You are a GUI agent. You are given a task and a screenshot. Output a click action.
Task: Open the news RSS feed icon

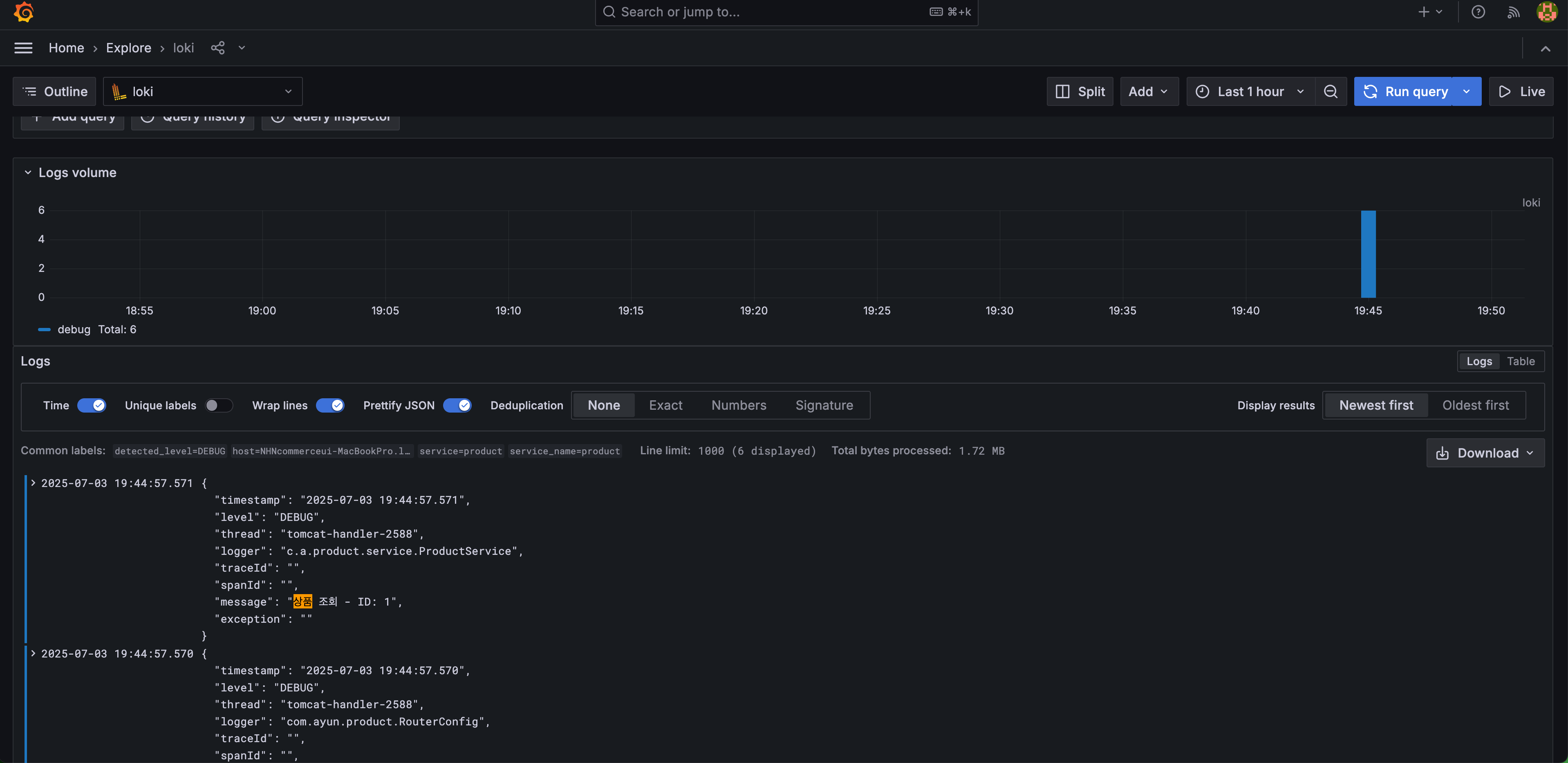coord(1513,11)
